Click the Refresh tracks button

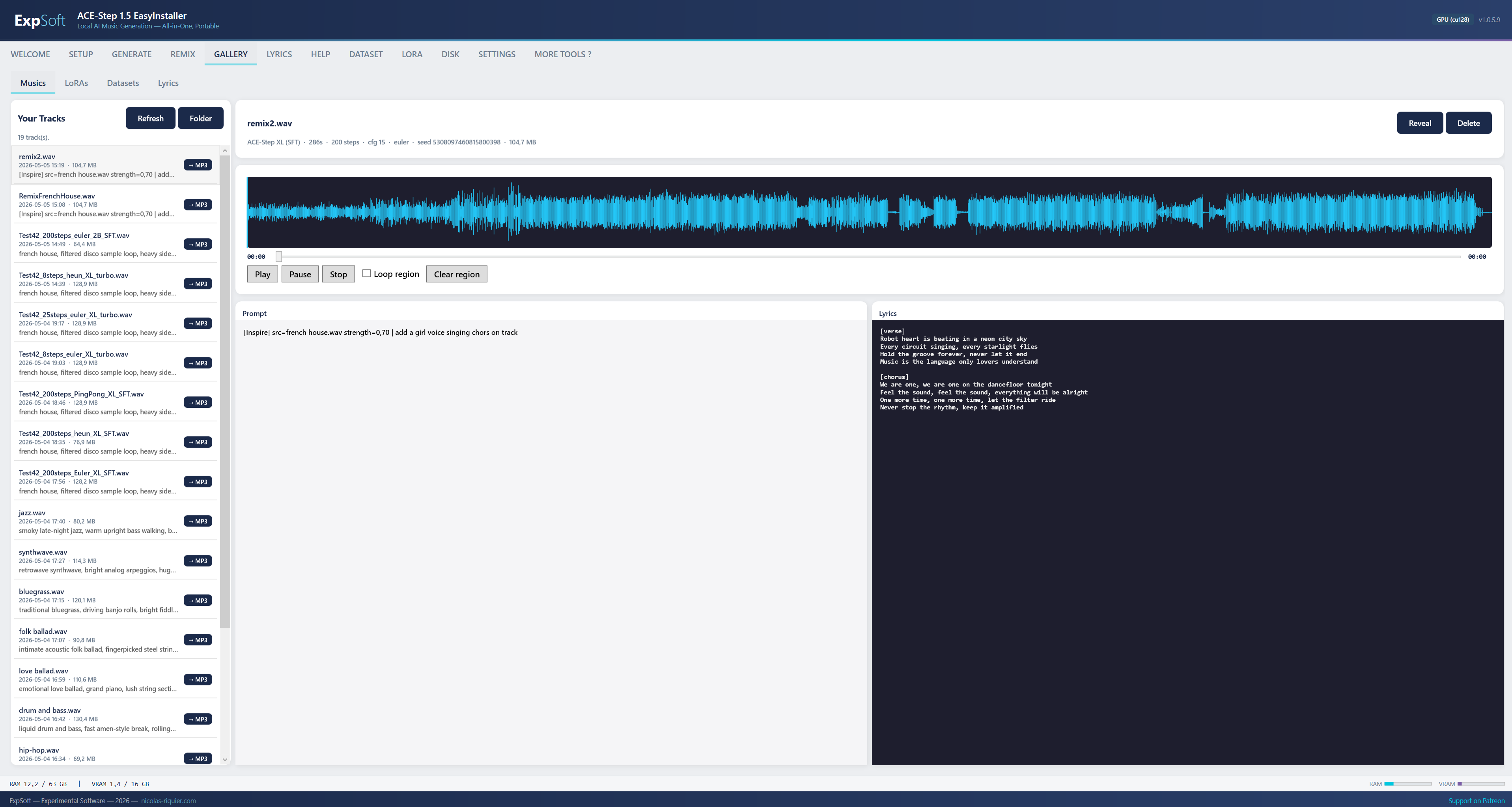coord(150,118)
